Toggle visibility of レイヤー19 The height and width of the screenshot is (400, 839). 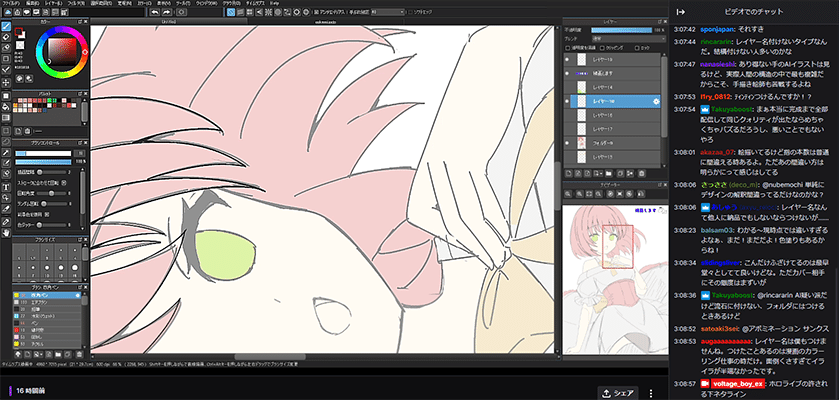point(567,59)
